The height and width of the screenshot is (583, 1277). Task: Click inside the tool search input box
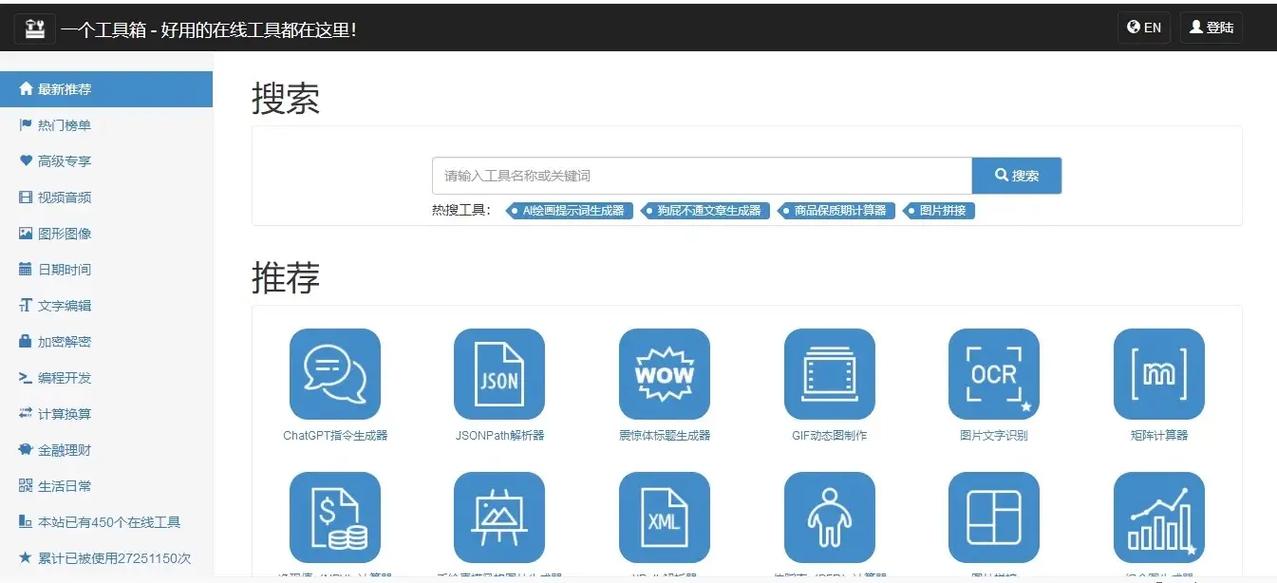click(700, 173)
